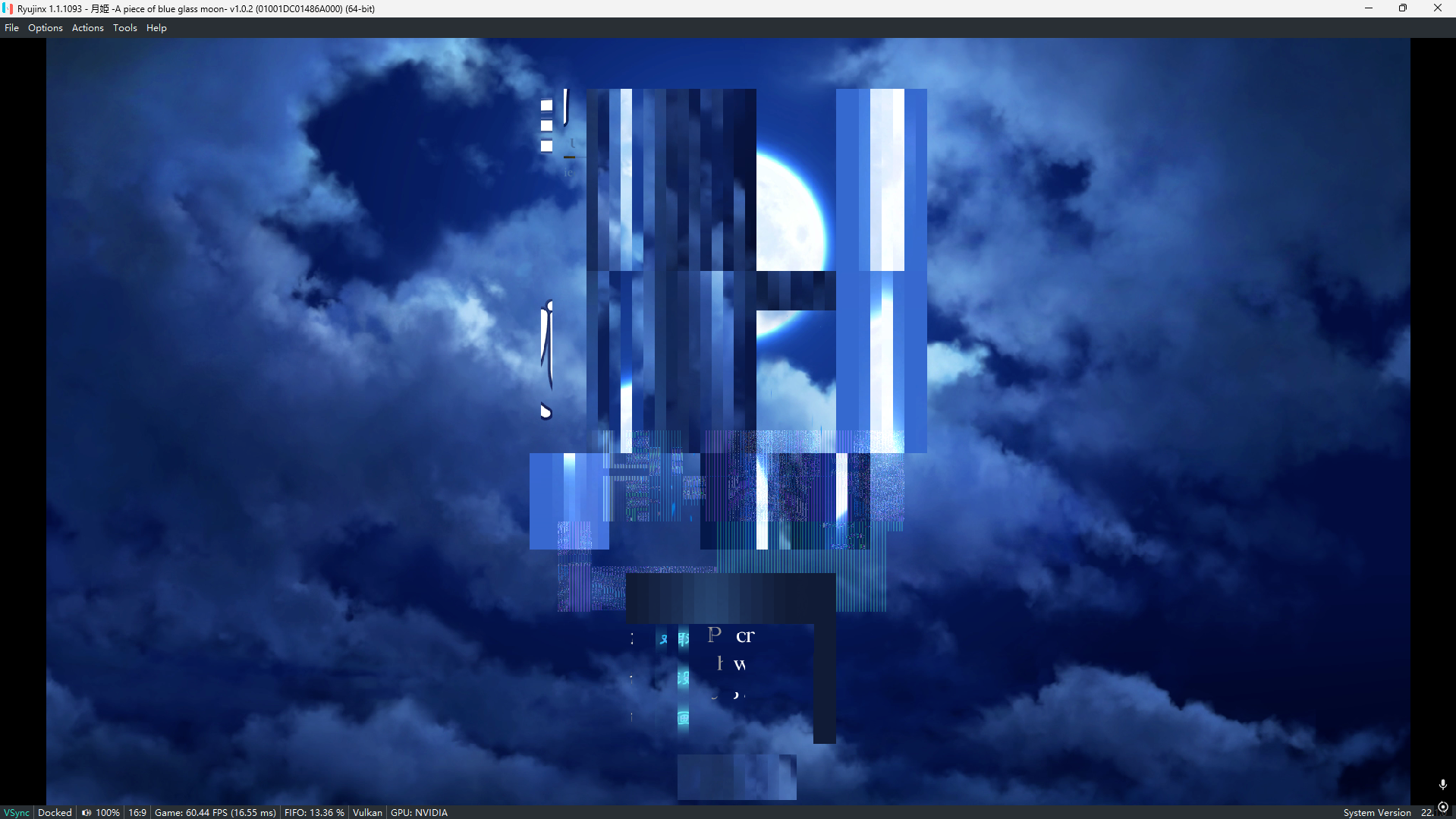Open the Help menu
The width and height of the screenshot is (1456, 819).
[x=156, y=28]
